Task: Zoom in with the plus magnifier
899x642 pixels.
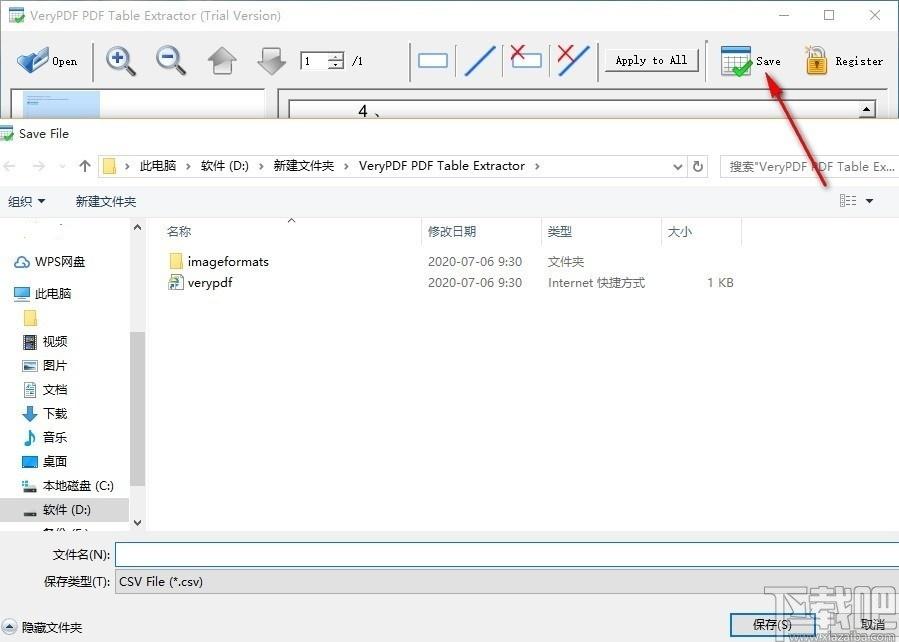Action: coord(120,61)
